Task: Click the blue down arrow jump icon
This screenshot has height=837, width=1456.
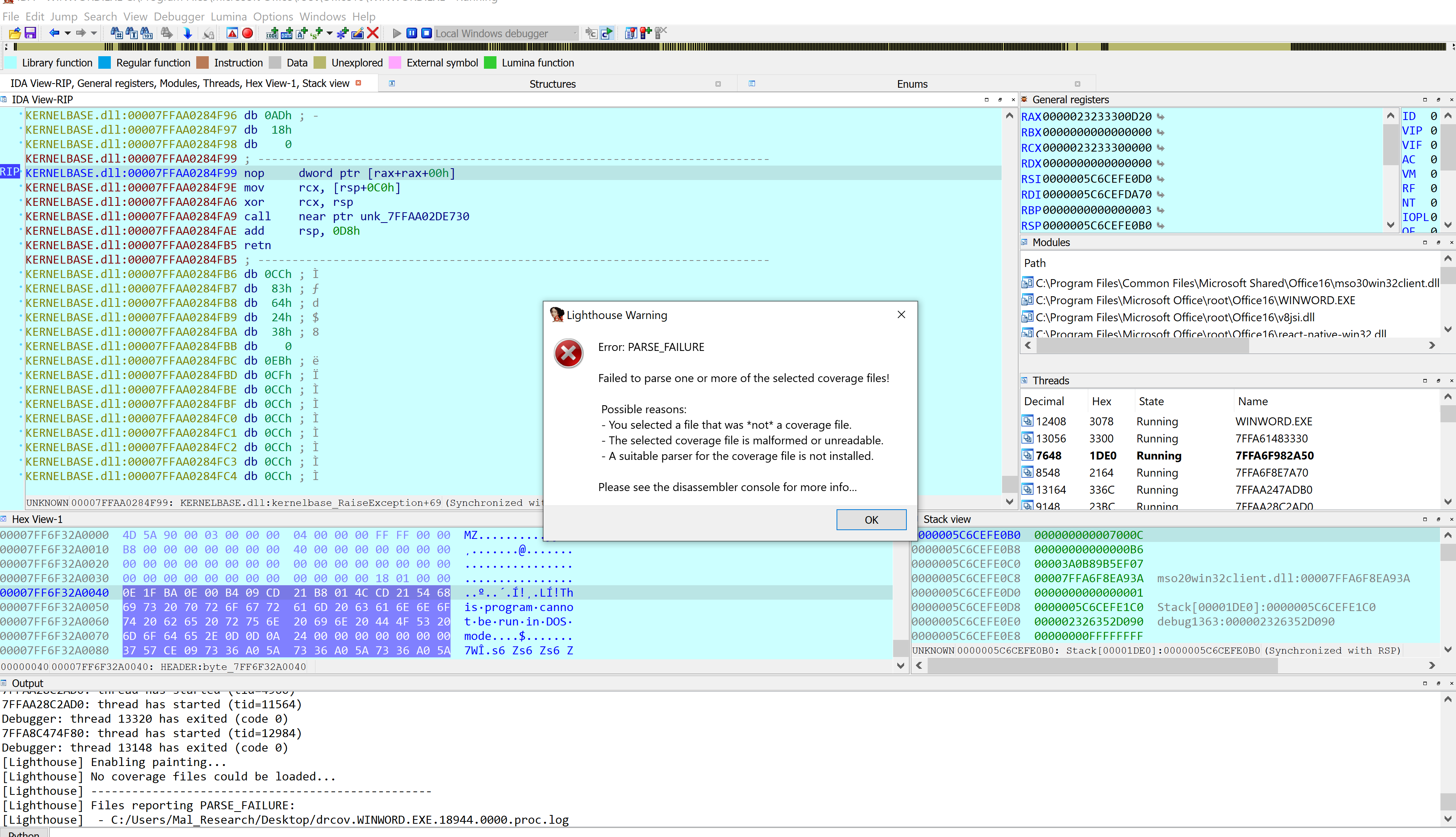Action: [188, 33]
